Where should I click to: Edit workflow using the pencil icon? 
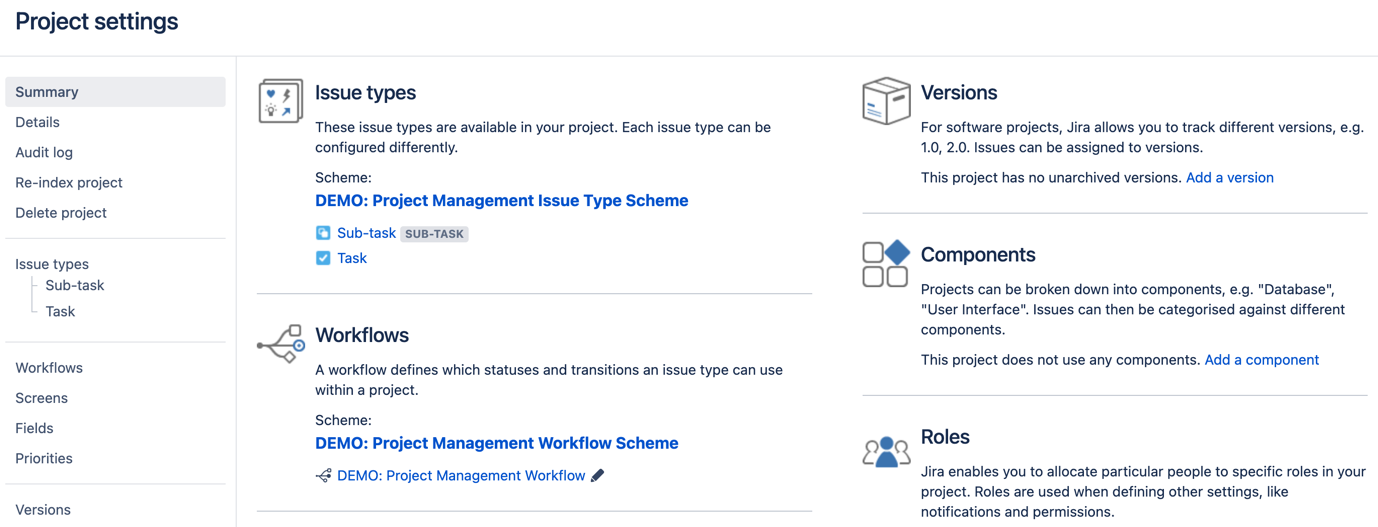pos(597,476)
